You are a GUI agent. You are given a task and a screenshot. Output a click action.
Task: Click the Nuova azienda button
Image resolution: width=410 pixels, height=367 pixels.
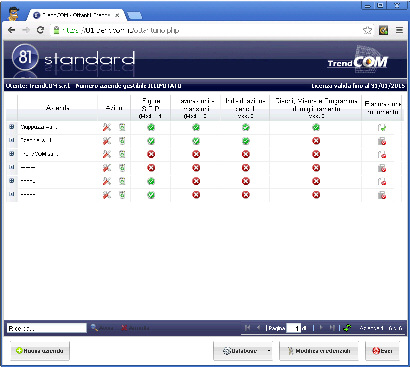point(40,351)
